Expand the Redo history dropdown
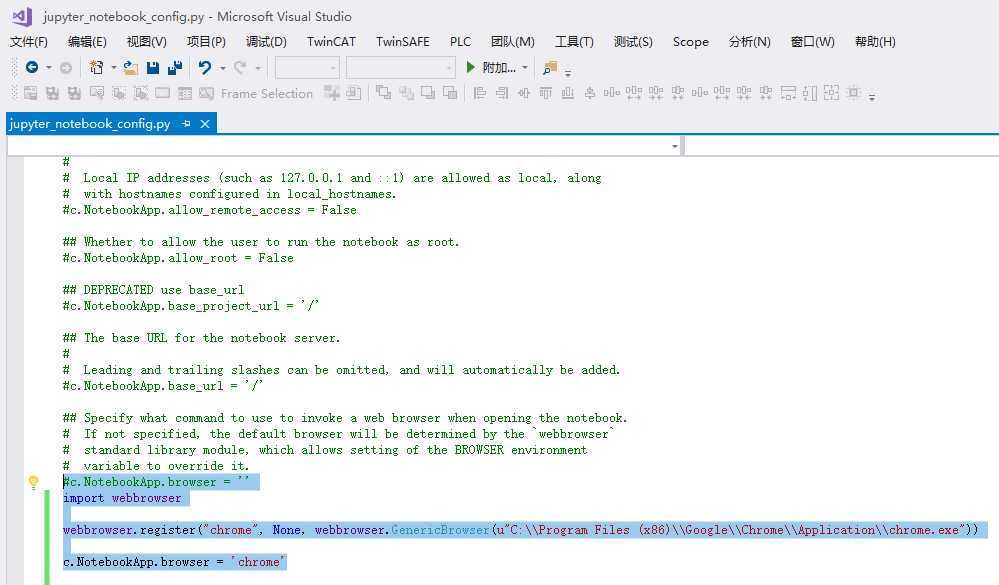This screenshot has width=999, height=585. [x=258, y=68]
